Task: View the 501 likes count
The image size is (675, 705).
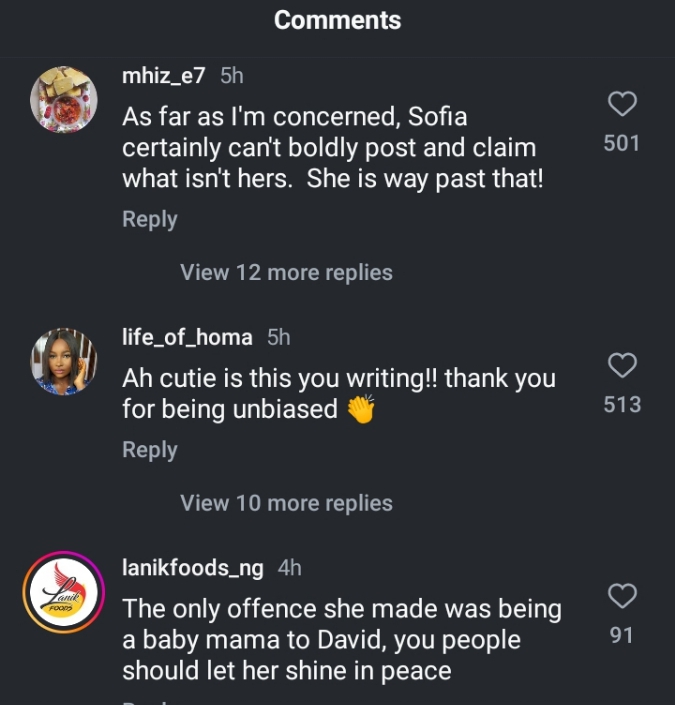Action: (622, 143)
